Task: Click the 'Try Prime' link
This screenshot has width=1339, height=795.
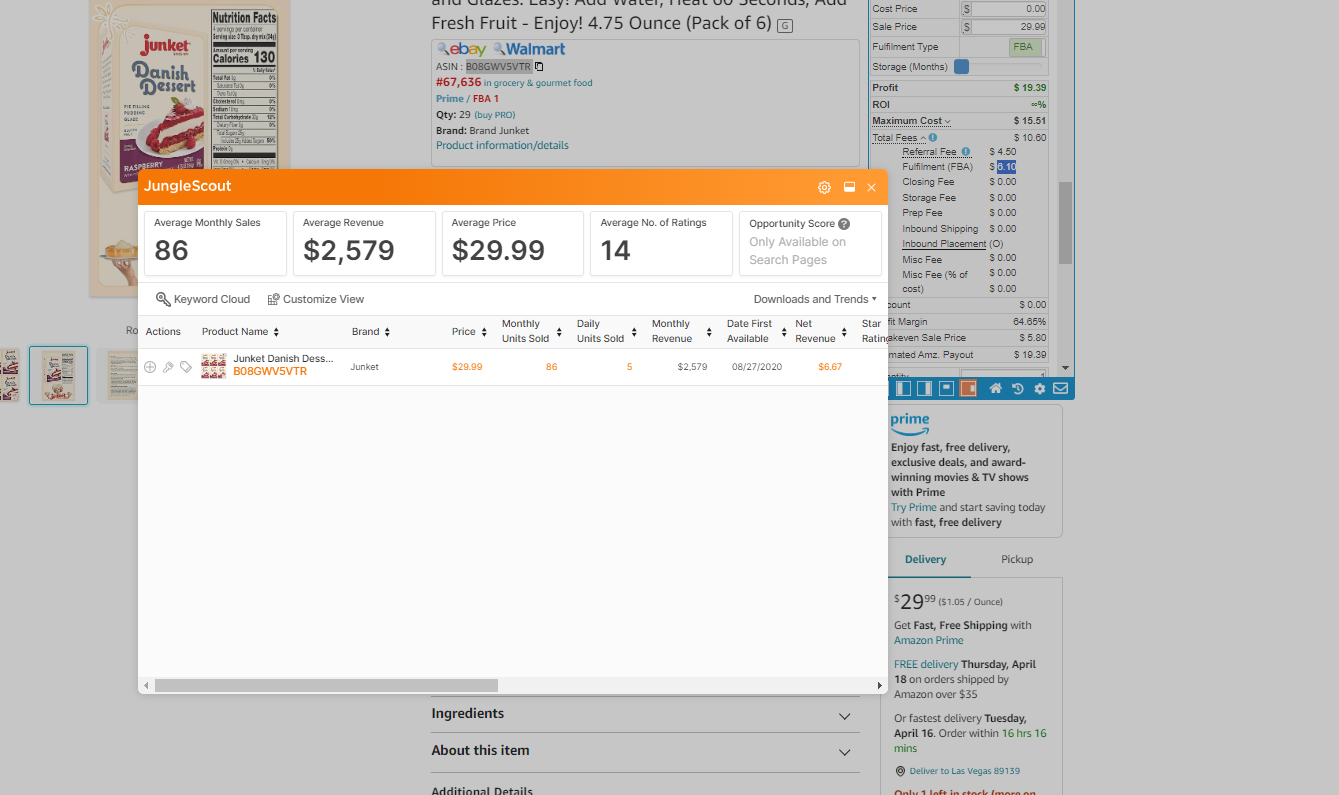Action: (913, 507)
